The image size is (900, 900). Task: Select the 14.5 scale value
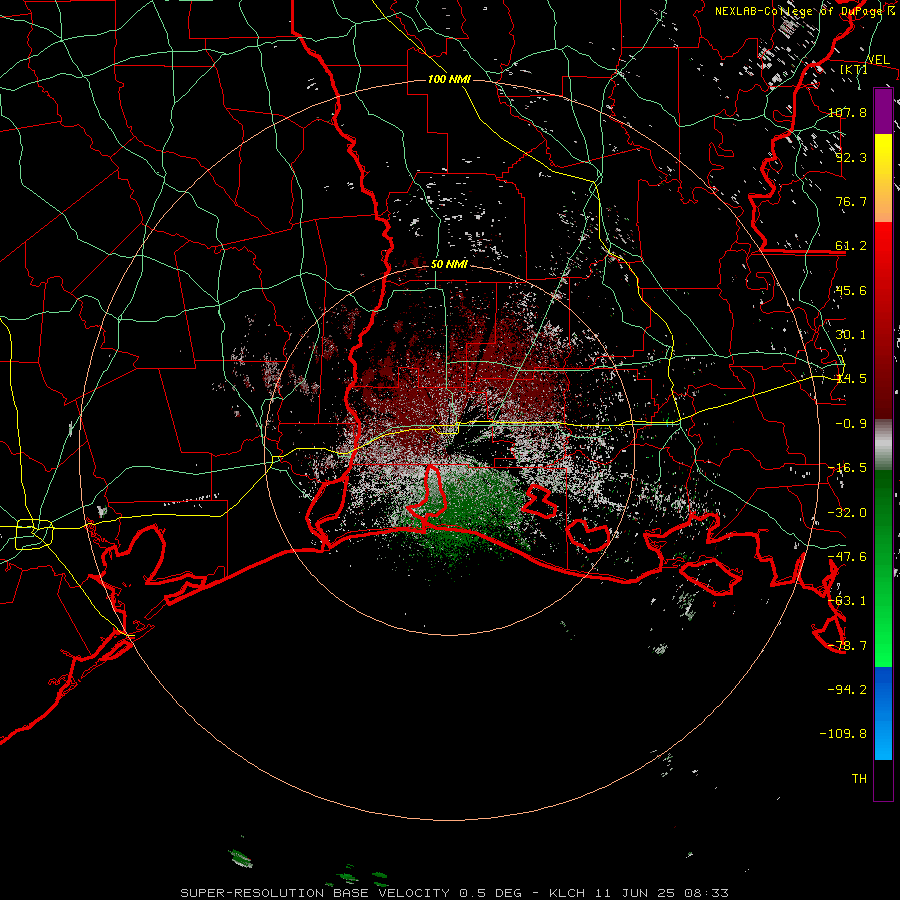pyautogui.click(x=851, y=379)
